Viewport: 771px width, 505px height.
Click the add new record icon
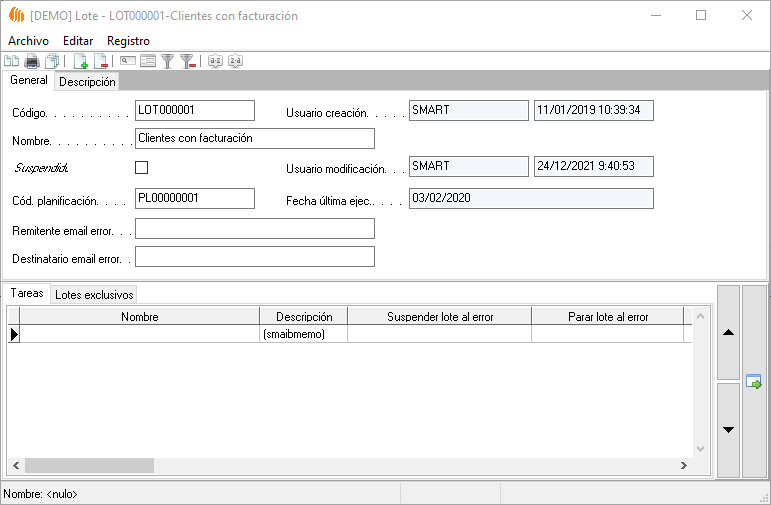pos(81,61)
